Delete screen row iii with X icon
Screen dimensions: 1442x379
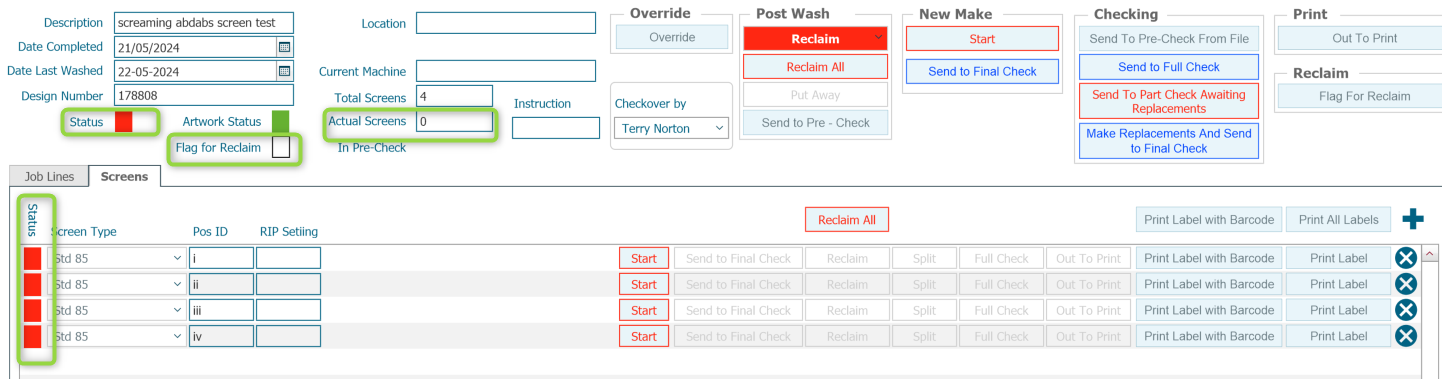(1406, 310)
